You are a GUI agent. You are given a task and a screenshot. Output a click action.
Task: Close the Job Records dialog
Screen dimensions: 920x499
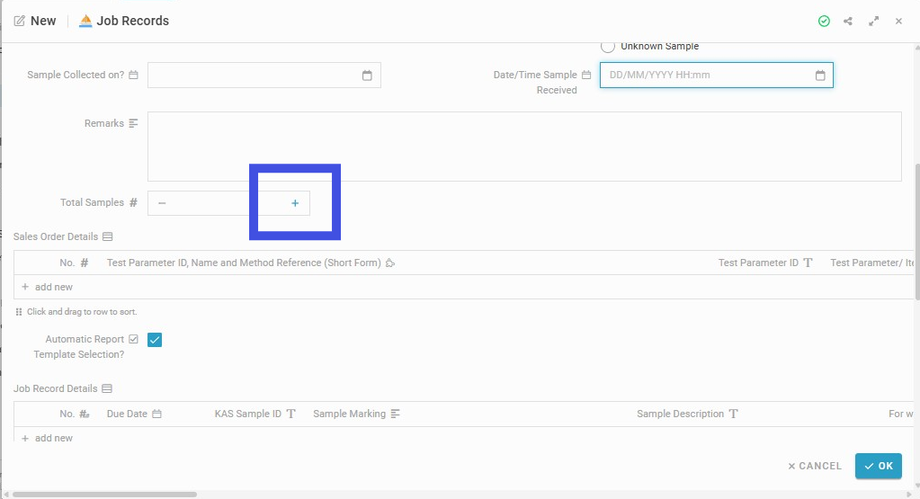(x=898, y=21)
